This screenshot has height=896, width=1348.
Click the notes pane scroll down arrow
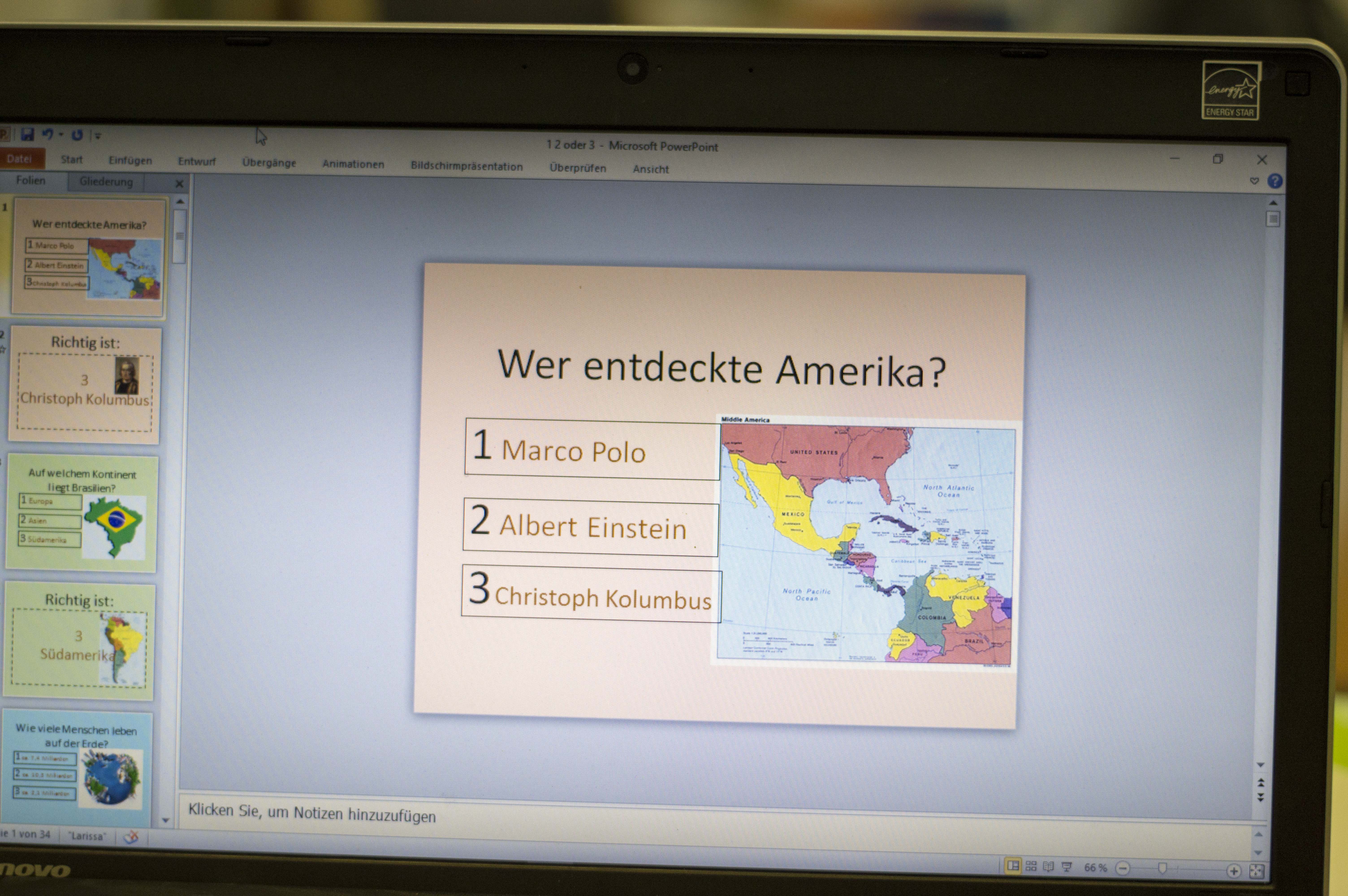pyautogui.click(x=1258, y=853)
